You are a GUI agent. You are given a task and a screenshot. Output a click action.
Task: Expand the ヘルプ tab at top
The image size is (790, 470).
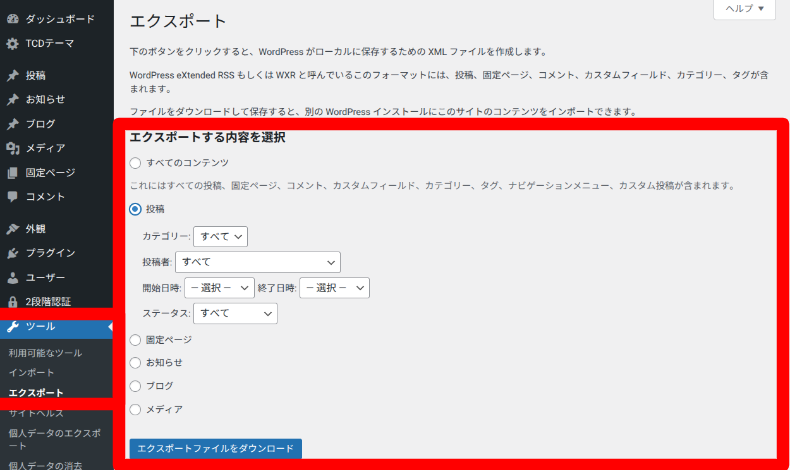[744, 9]
